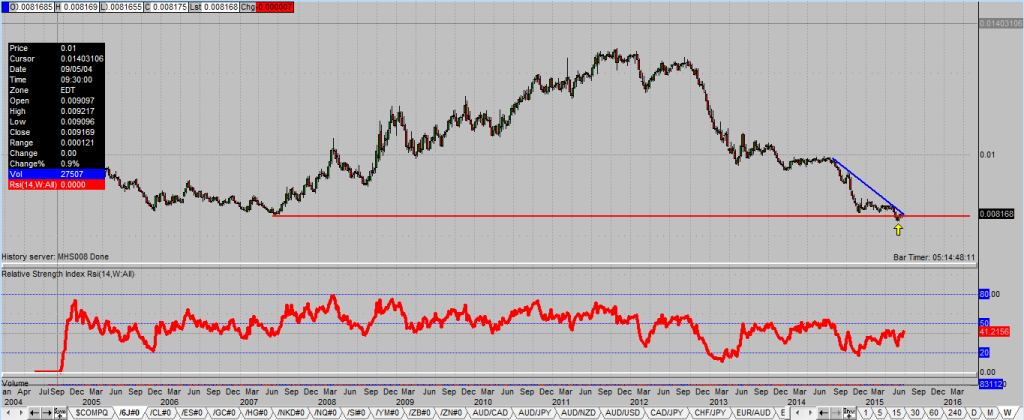Open the AUD/USD tab
1024x420 pixels.
click(x=622, y=413)
